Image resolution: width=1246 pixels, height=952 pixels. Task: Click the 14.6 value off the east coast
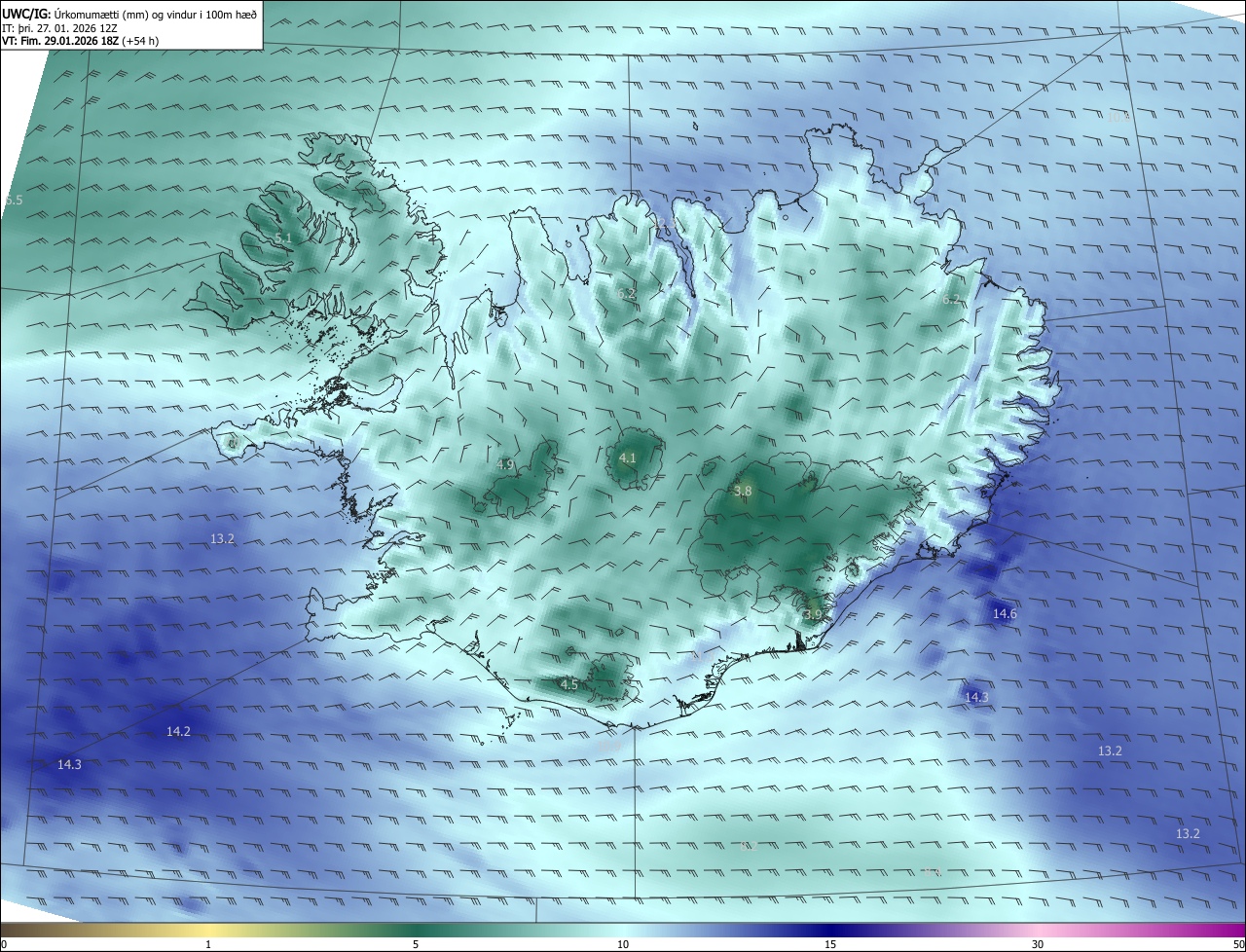[1005, 613]
